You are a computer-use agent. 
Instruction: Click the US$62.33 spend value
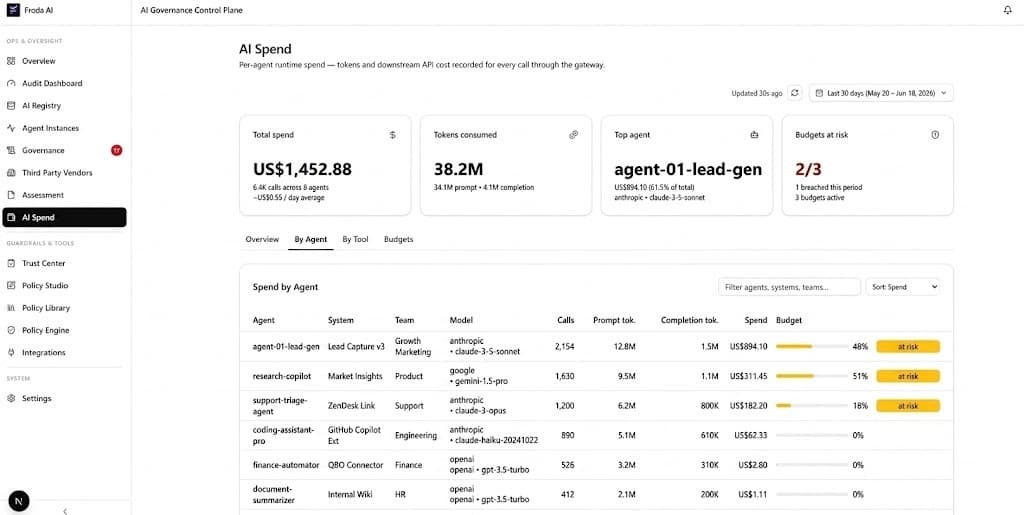[x=751, y=435]
